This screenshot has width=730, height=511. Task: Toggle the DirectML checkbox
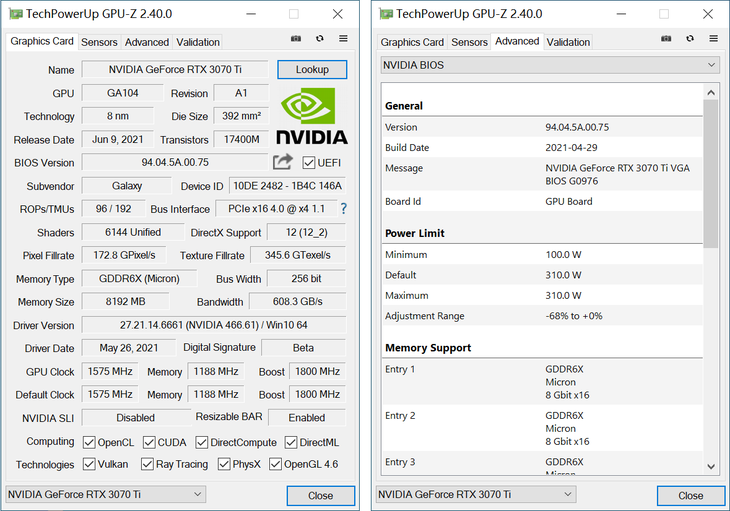pos(291,442)
